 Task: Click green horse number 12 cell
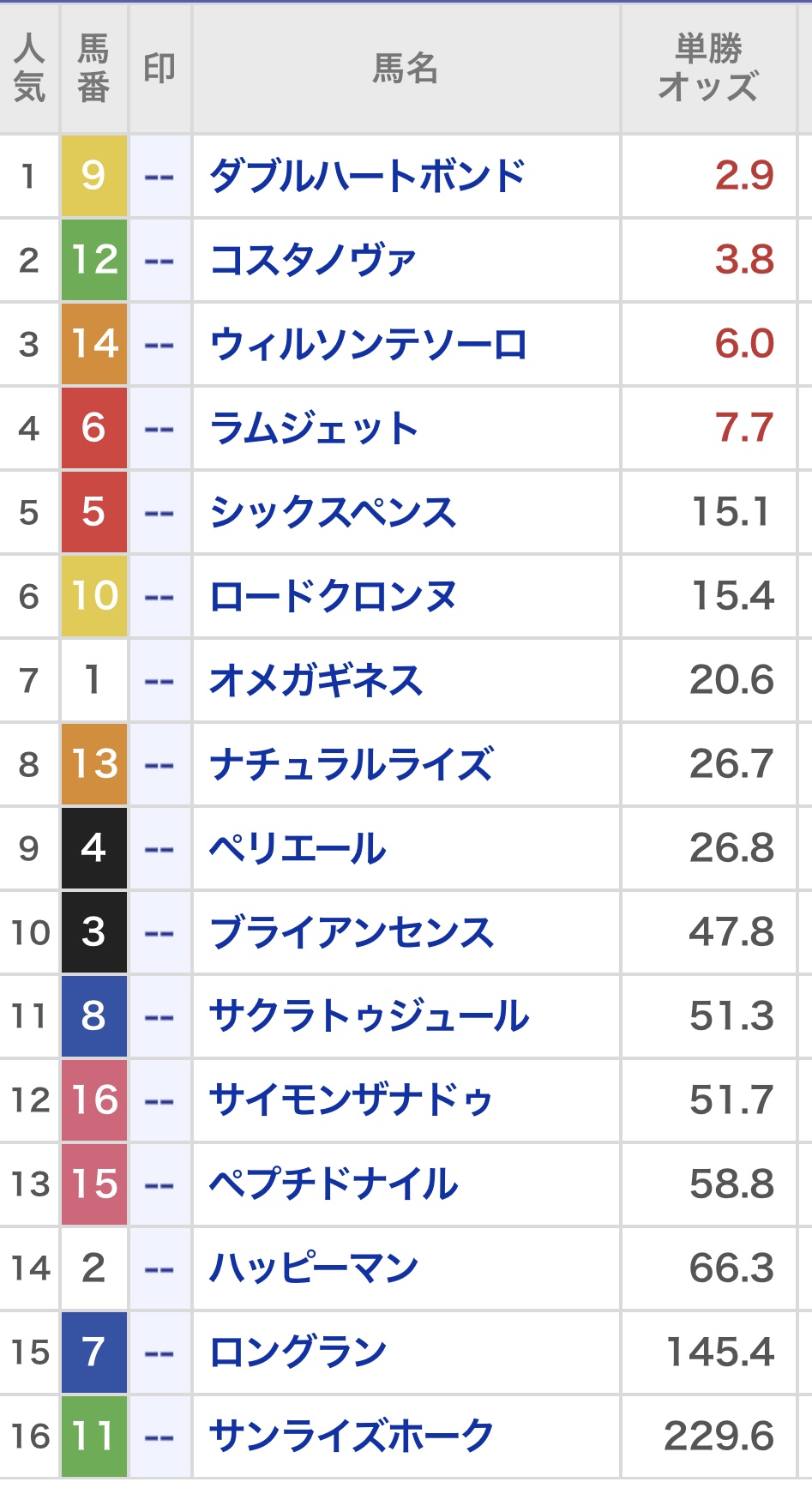point(93,260)
